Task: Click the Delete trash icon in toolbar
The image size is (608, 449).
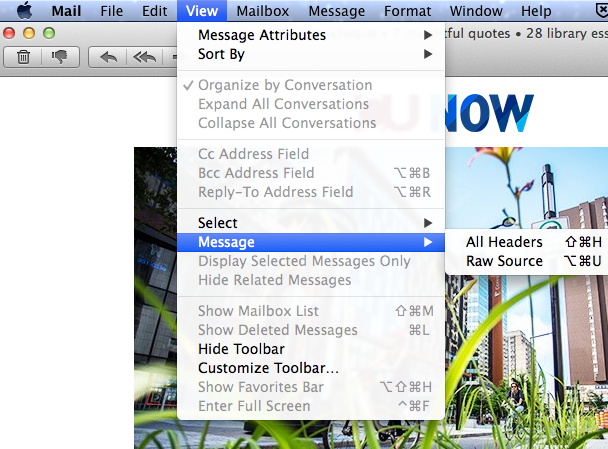Action: pos(23,57)
